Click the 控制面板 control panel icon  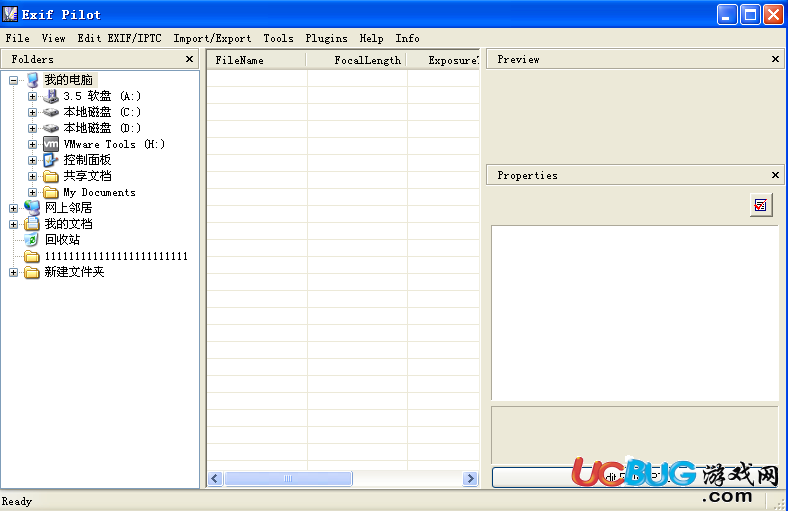[51, 160]
